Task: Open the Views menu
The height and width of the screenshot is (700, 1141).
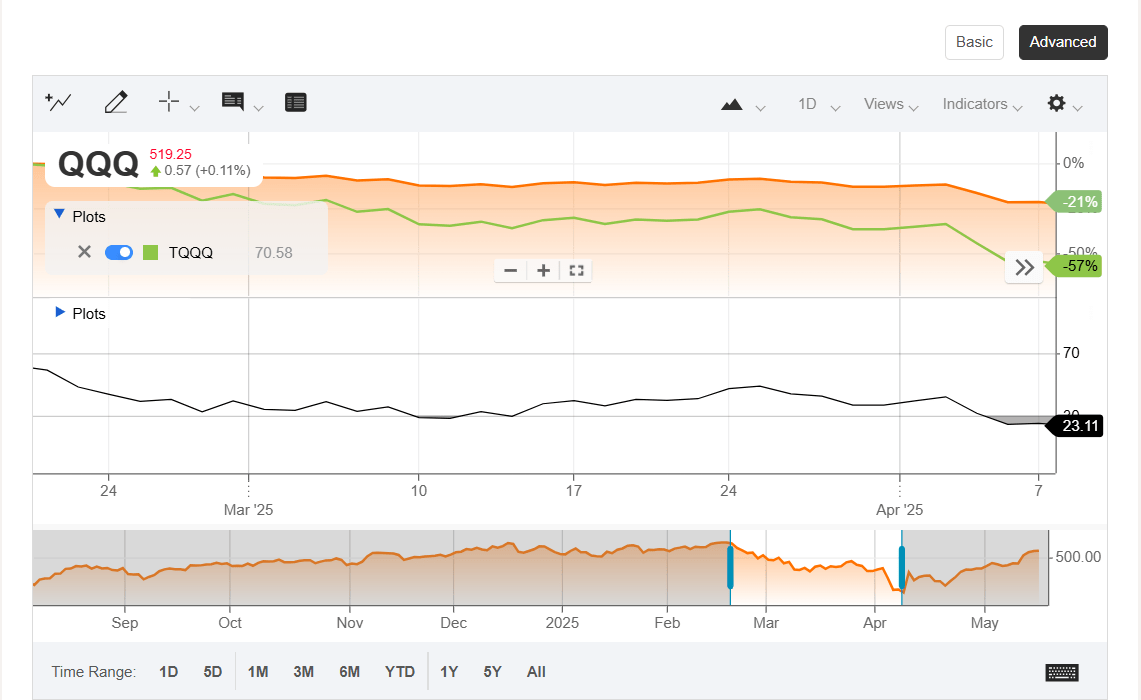Action: point(891,104)
